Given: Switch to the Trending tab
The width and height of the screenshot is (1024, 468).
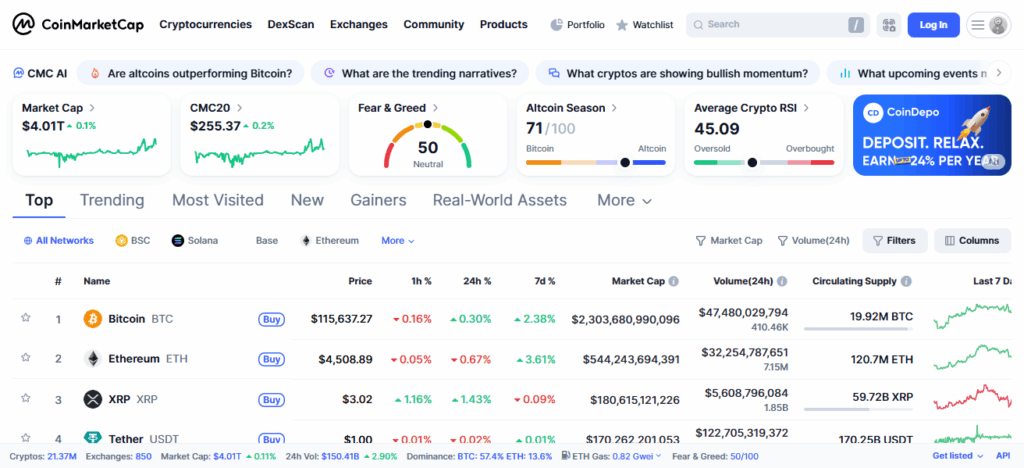Looking at the screenshot, I should click(x=112, y=200).
